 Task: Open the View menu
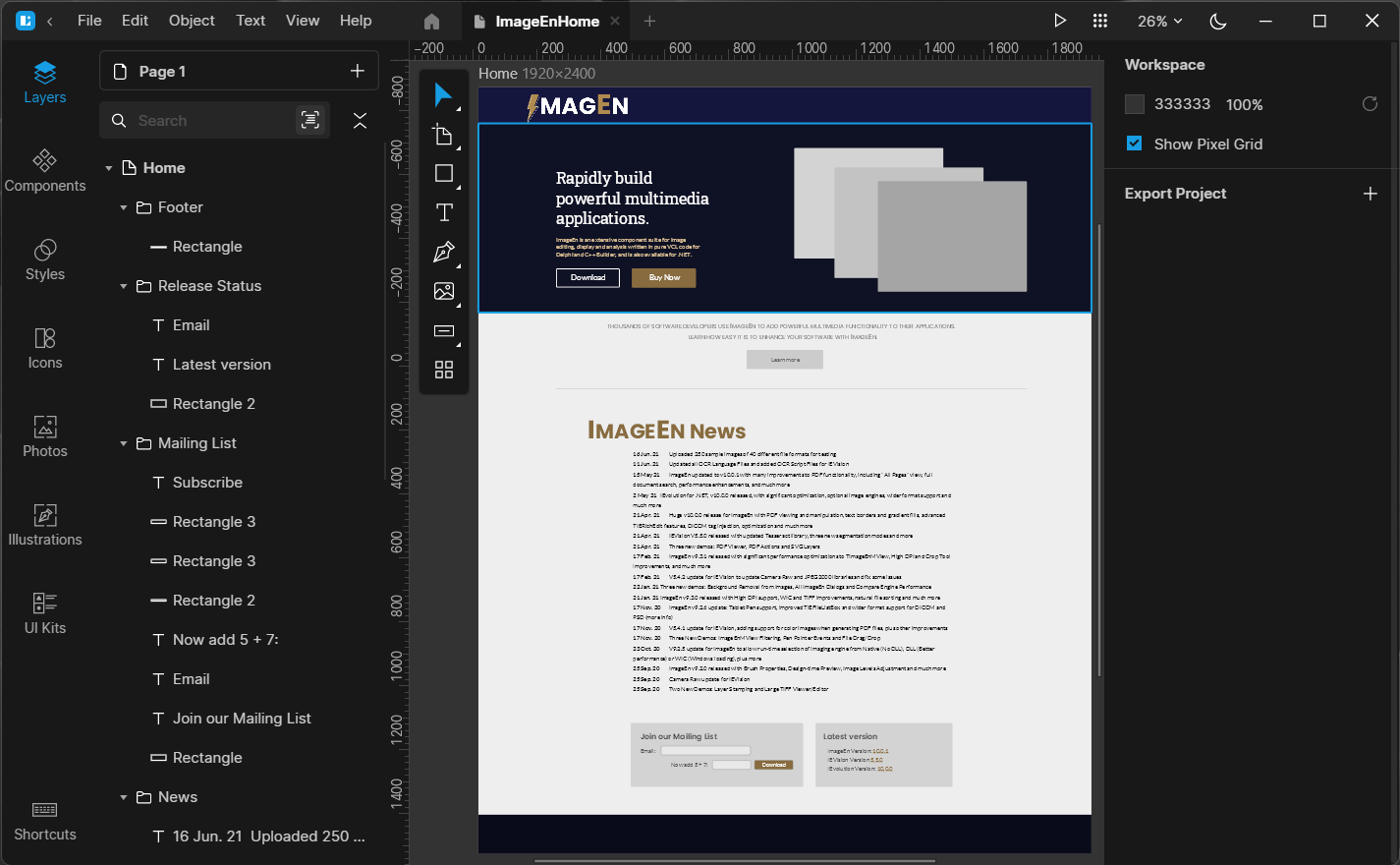coord(303,21)
